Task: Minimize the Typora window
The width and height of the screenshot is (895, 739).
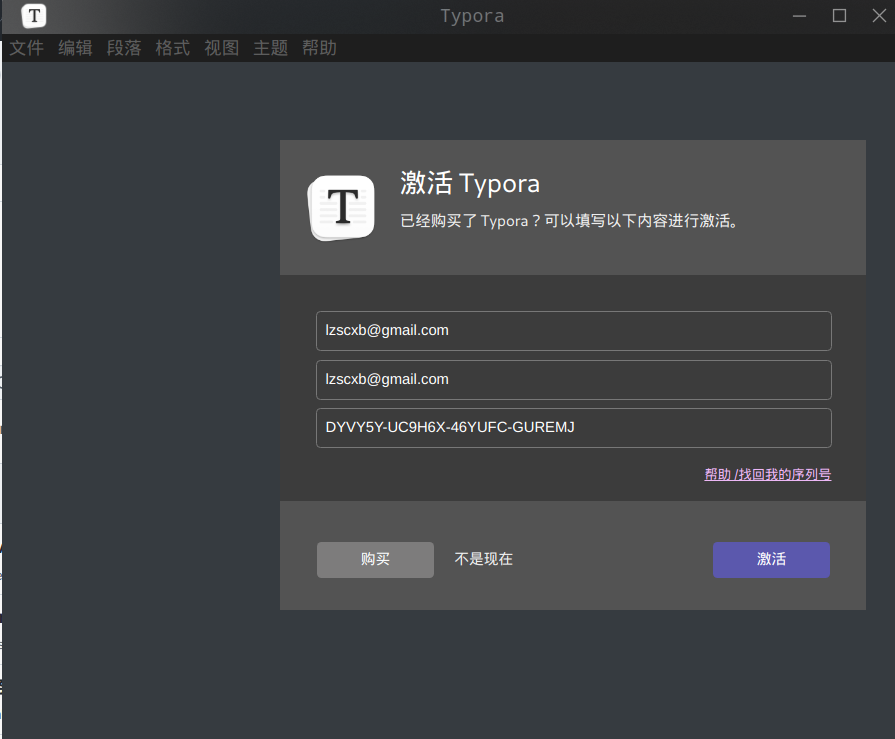Action: 800,16
